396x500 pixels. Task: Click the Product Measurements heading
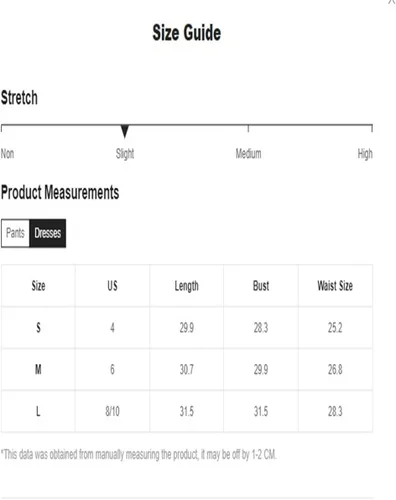pos(60,193)
